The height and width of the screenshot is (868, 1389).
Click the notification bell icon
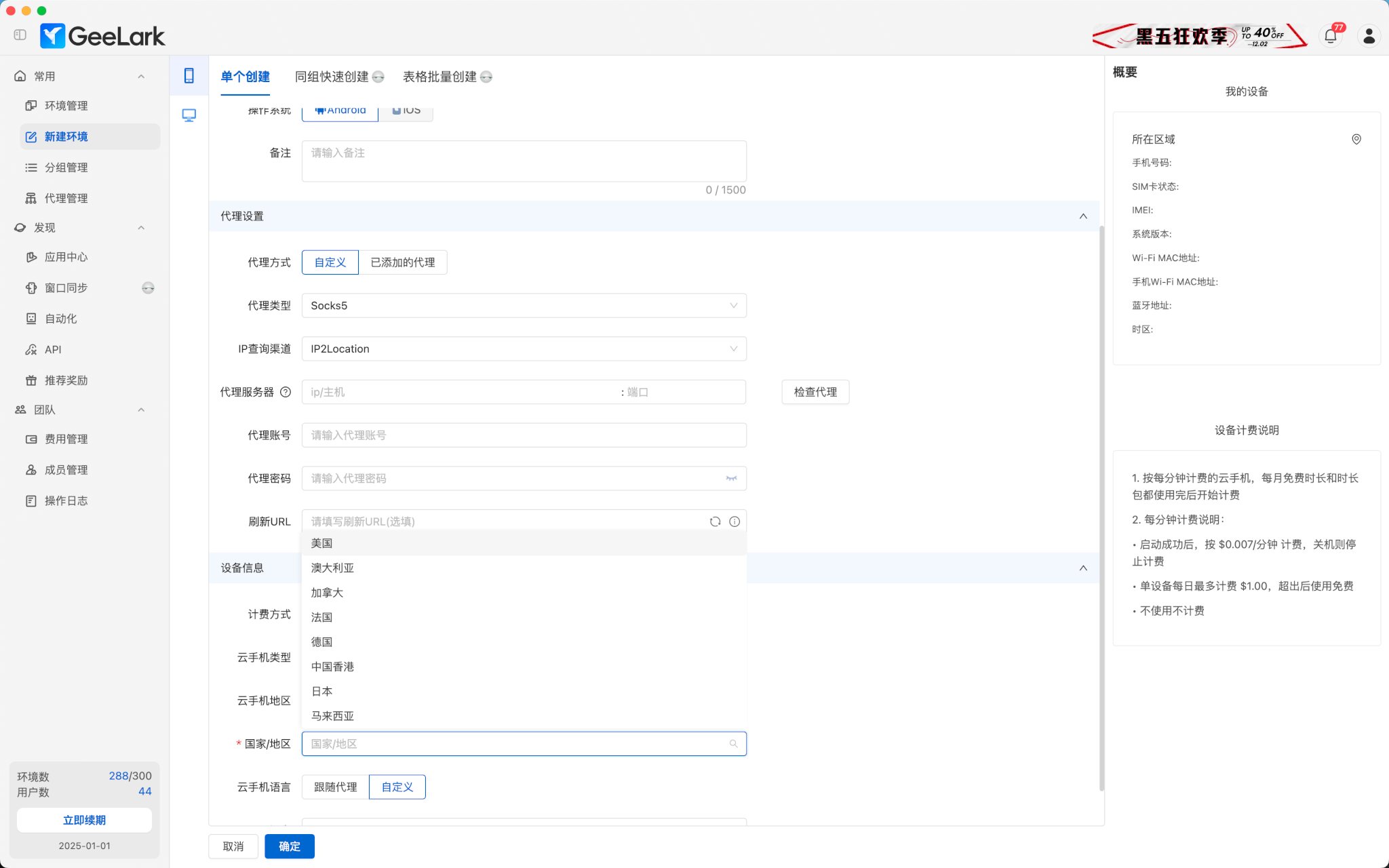click(x=1331, y=36)
